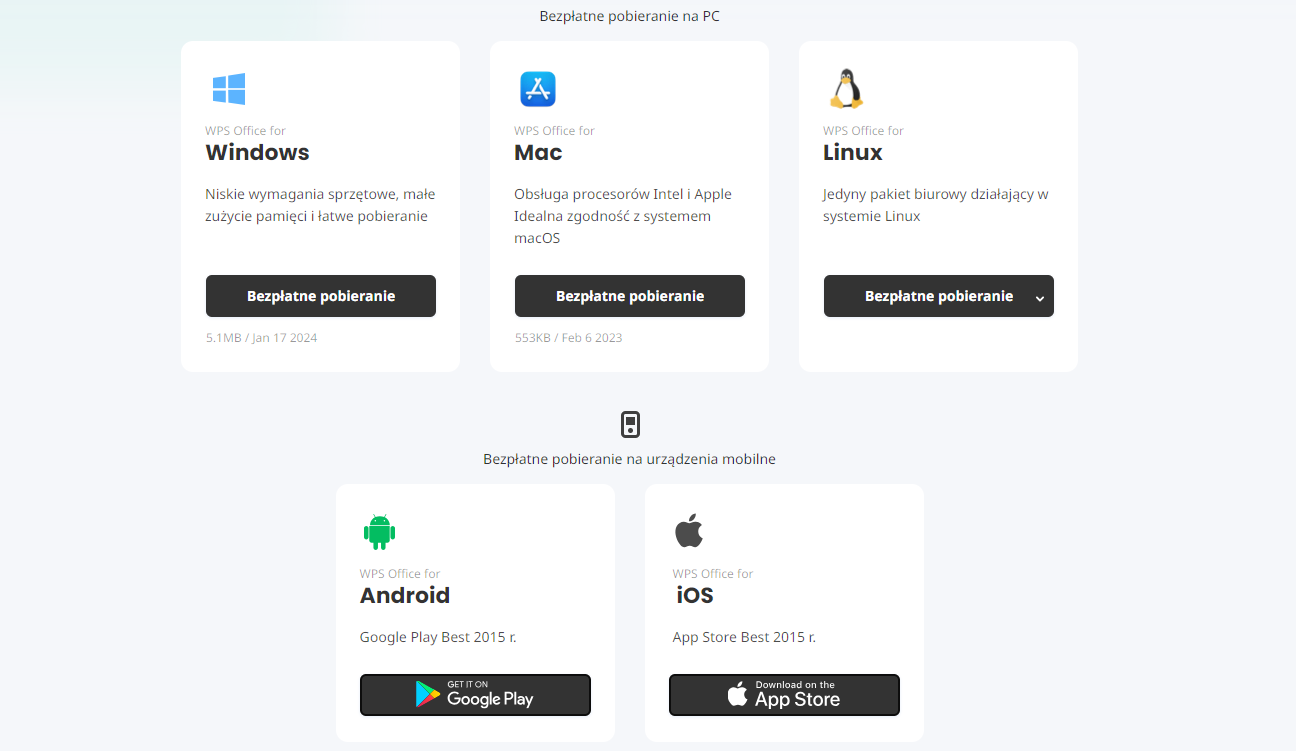This screenshot has width=1296, height=751.
Task: Click the Windows file size and date text
Action: pos(261,338)
